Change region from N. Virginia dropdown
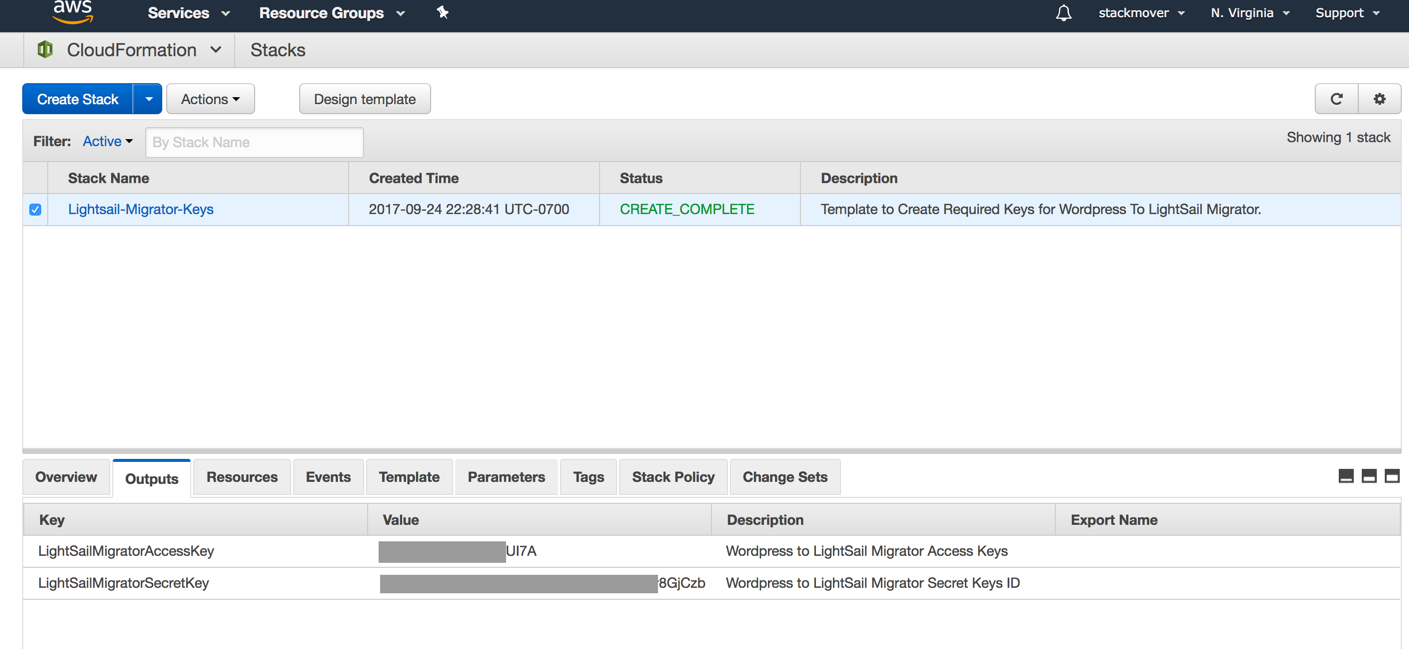The image size is (1409, 649). pyautogui.click(x=1250, y=13)
